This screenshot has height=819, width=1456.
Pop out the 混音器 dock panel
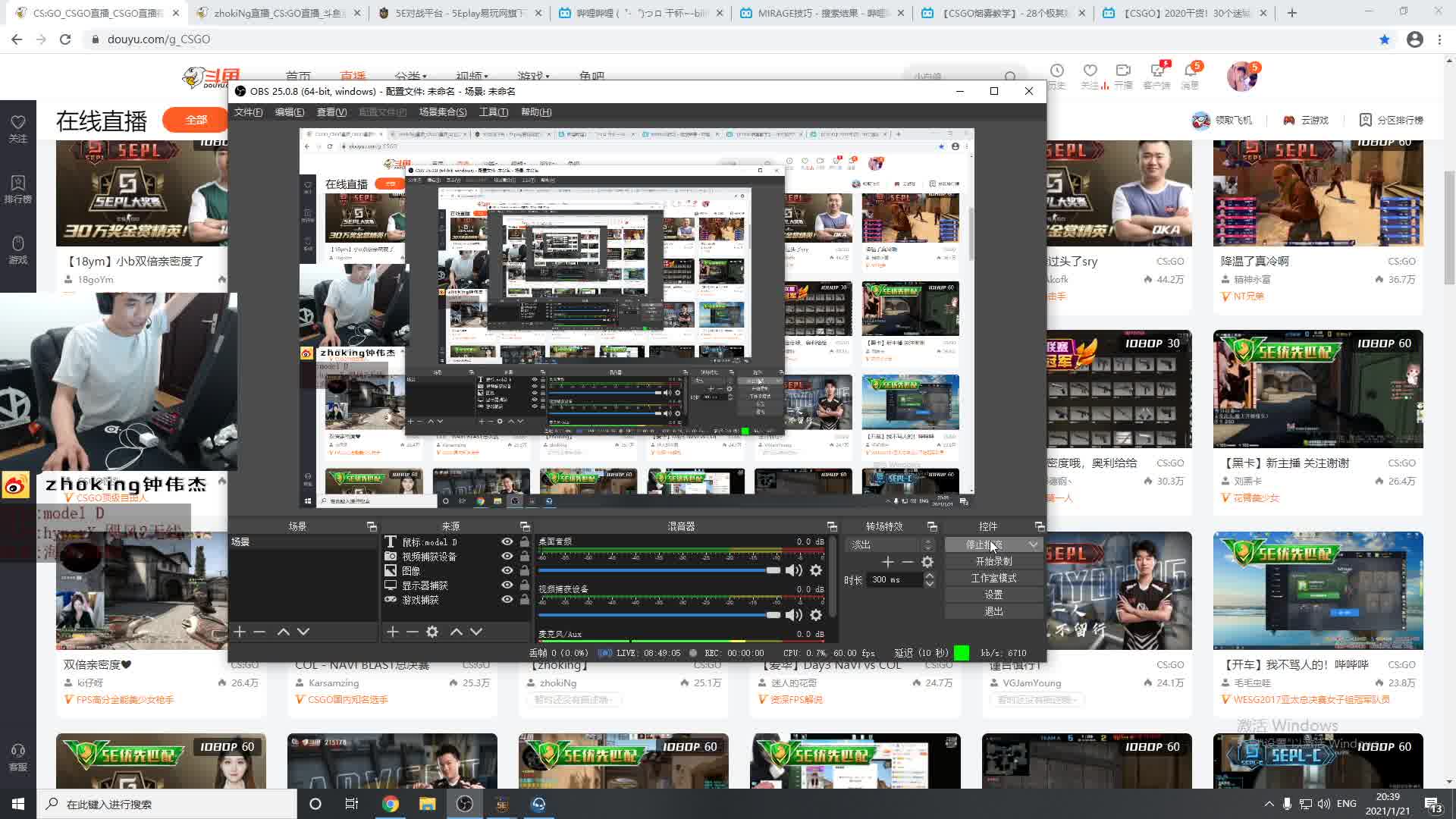tap(832, 526)
